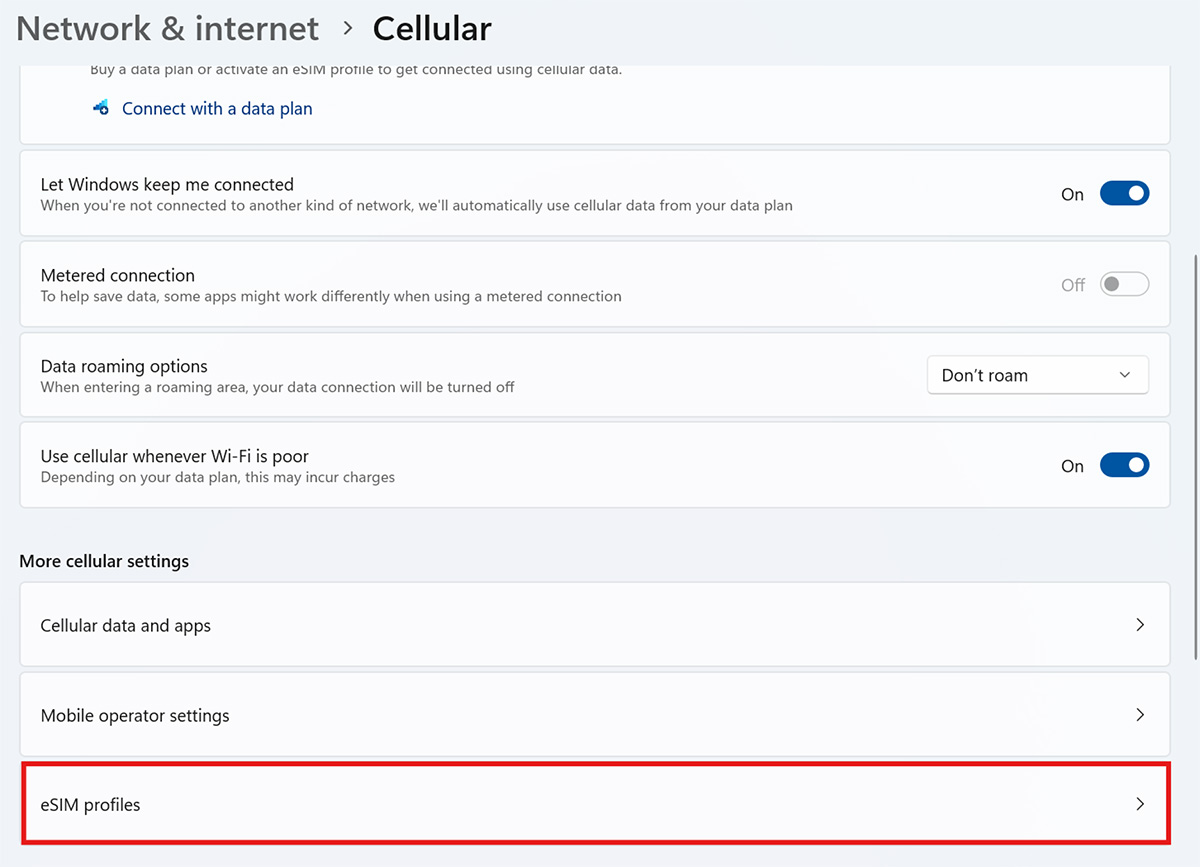Click the More cellular settings heading

click(x=104, y=561)
